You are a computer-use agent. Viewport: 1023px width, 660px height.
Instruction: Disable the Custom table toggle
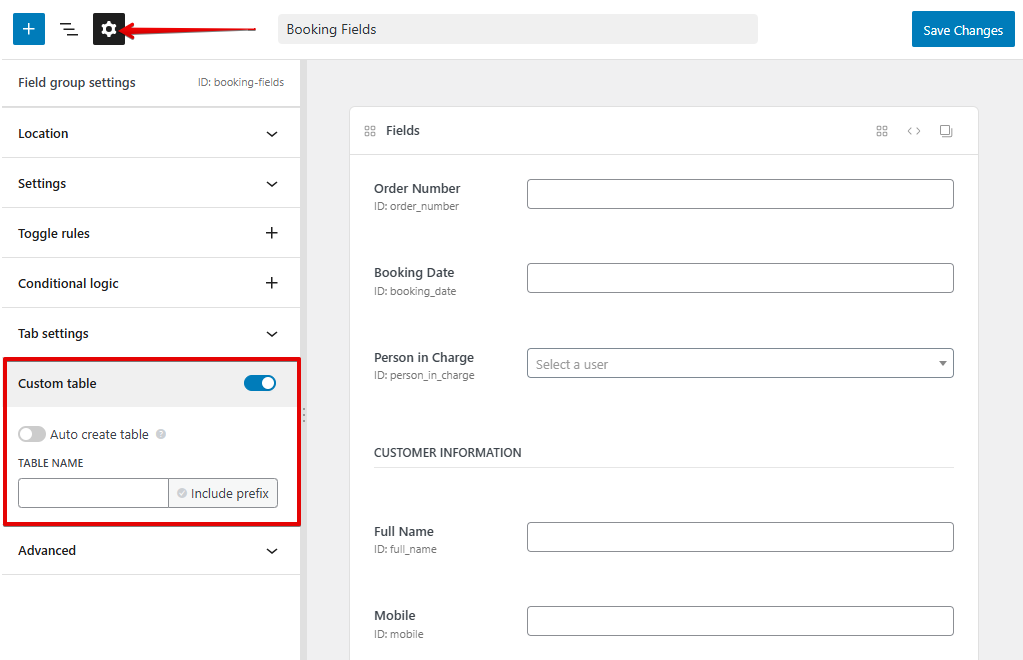click(259, 383)
